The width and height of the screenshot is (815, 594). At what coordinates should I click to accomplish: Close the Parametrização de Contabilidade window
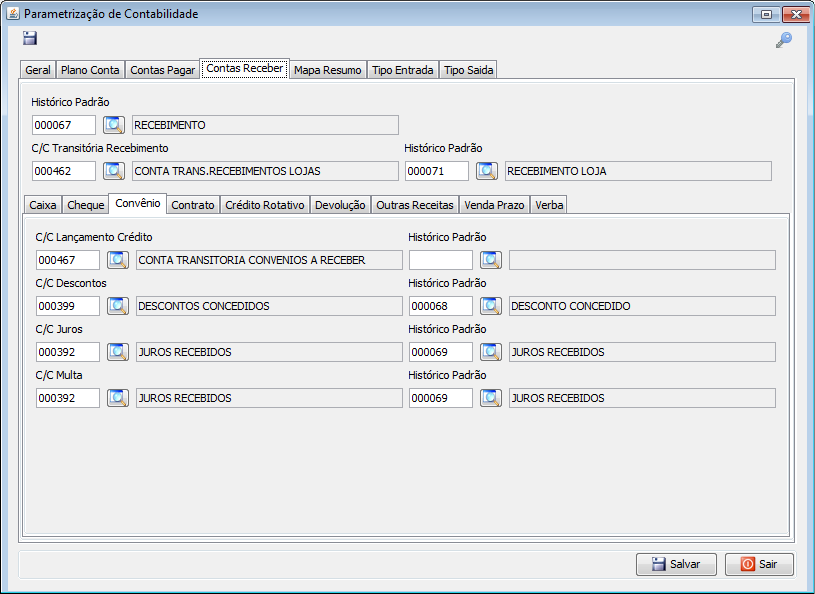(795, 14)
